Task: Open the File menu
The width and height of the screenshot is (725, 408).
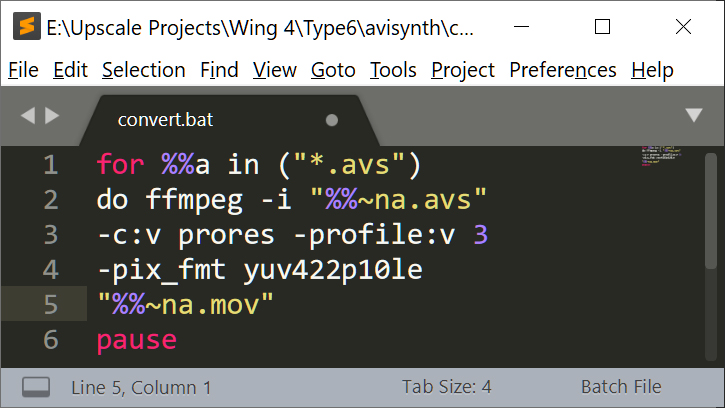Action: [x=23, y=70]
